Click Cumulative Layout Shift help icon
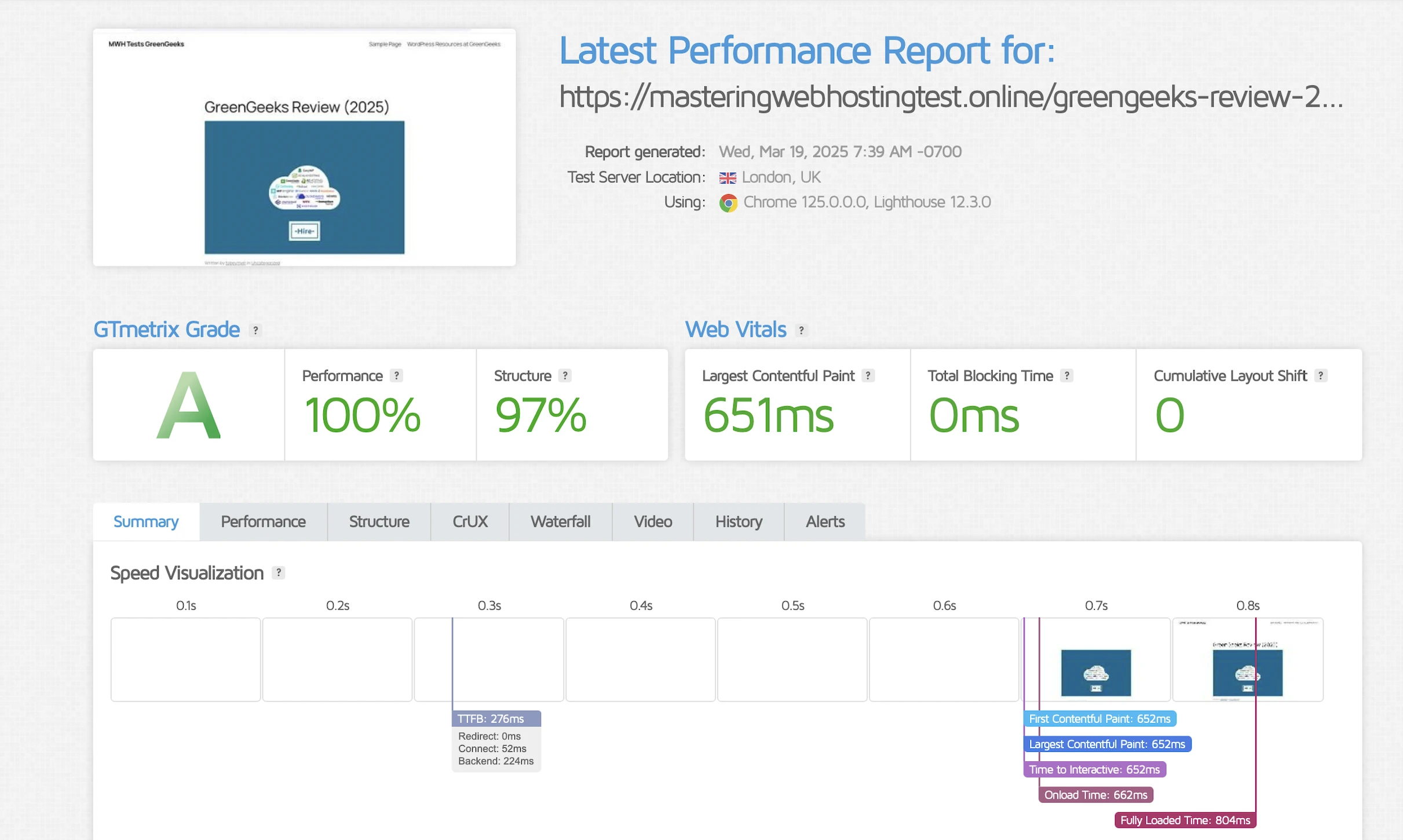The width and height of the screenshot is (1403, 840). pyautogui.click(x=1320, y=375)
